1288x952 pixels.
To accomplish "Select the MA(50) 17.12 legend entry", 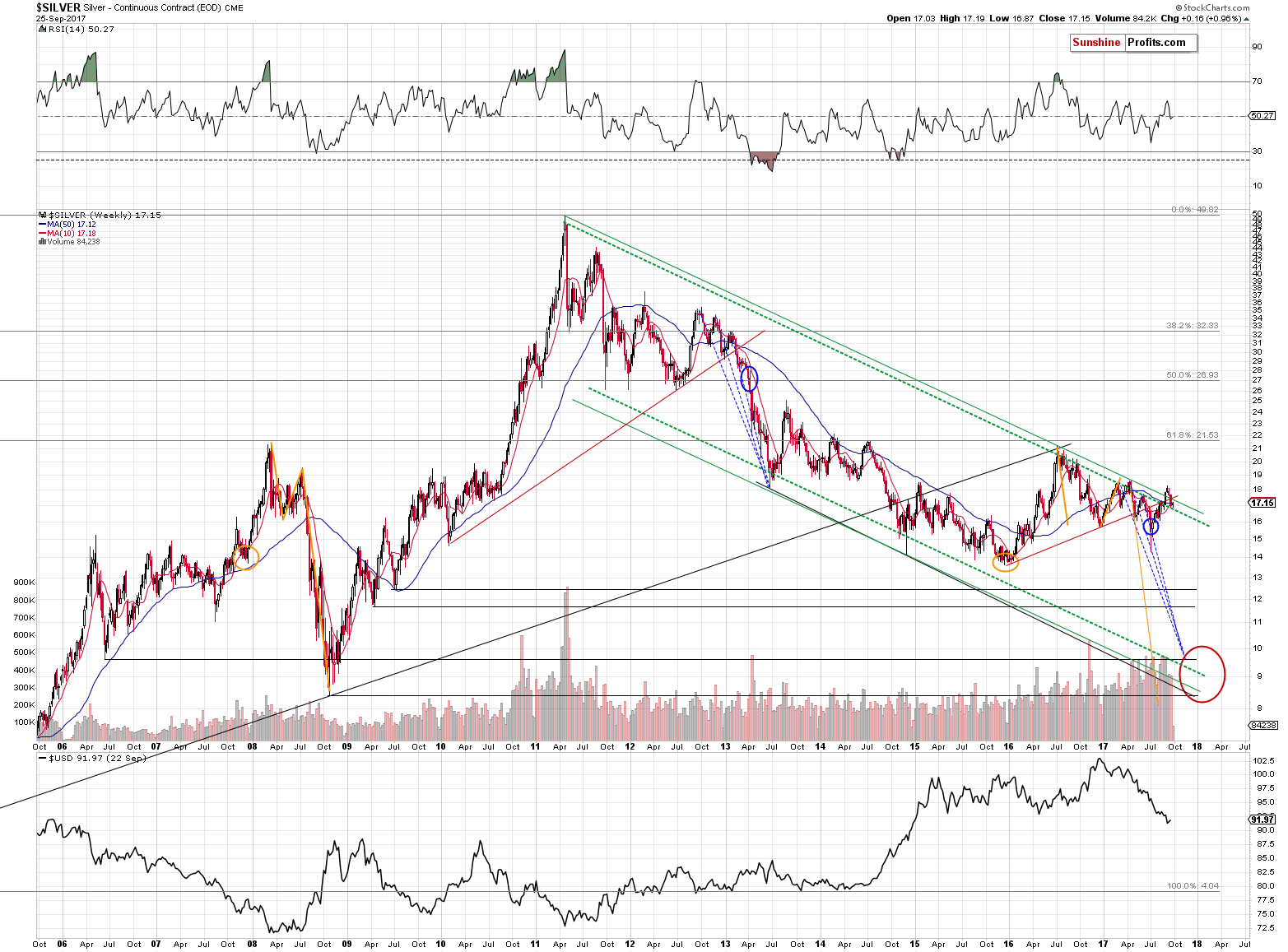I will [67, 224].
